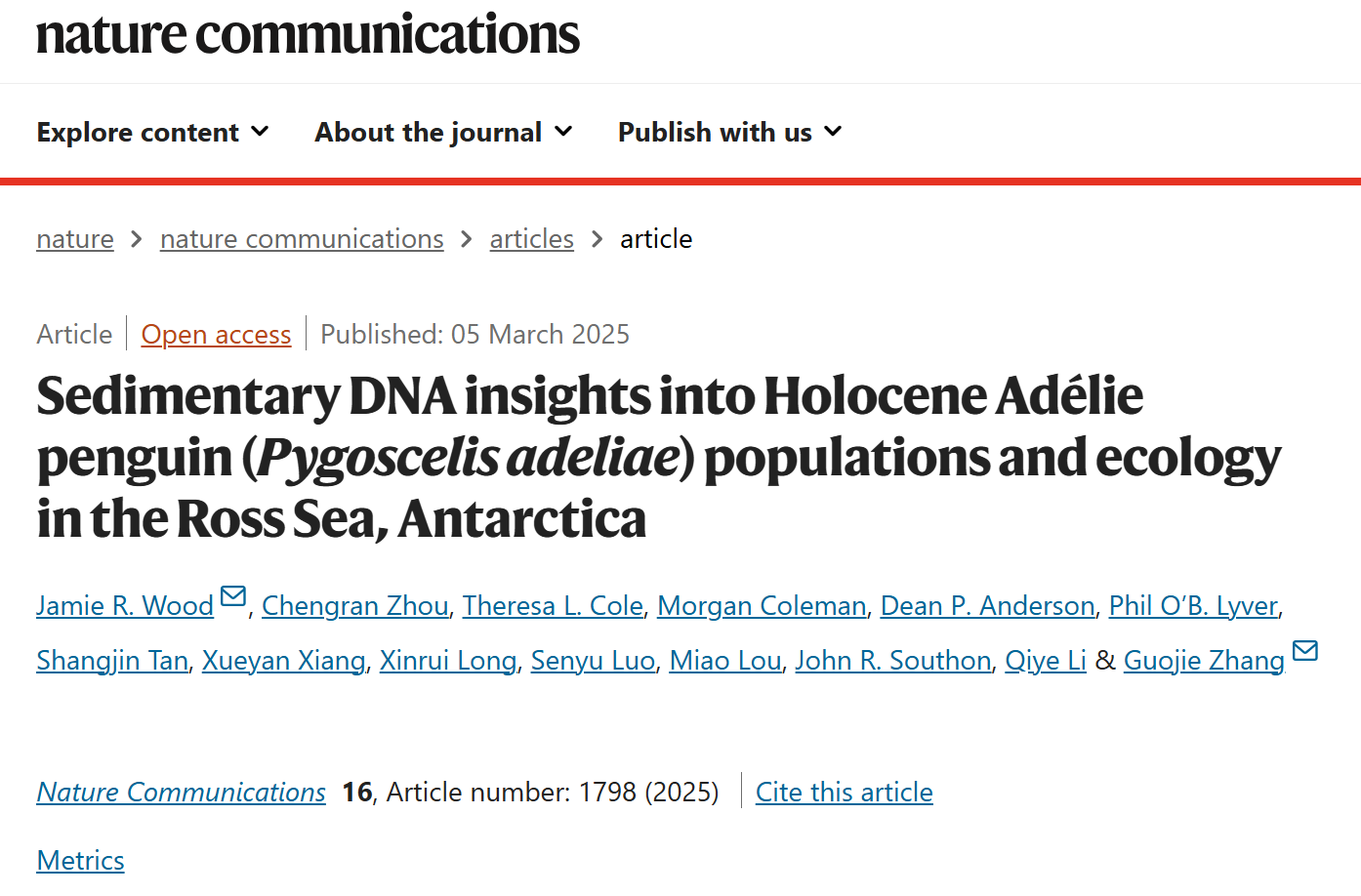Click envelope icon next to Jamie R. Wood

tap(233, 596)
